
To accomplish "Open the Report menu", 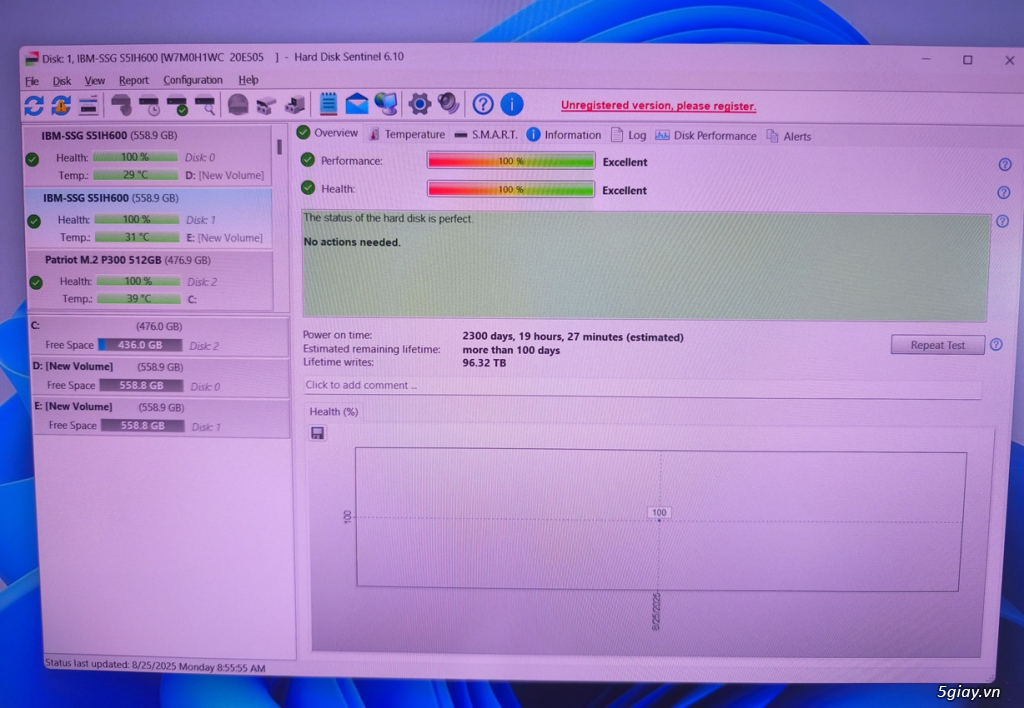I will [133, 81].
